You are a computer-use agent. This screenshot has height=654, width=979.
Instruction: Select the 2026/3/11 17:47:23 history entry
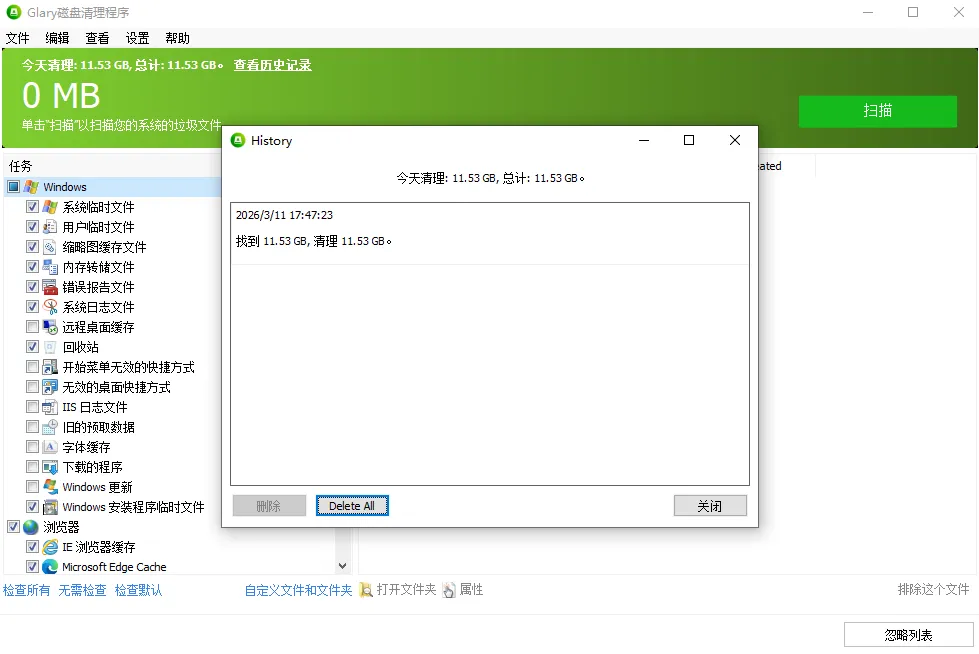[490, 233]
